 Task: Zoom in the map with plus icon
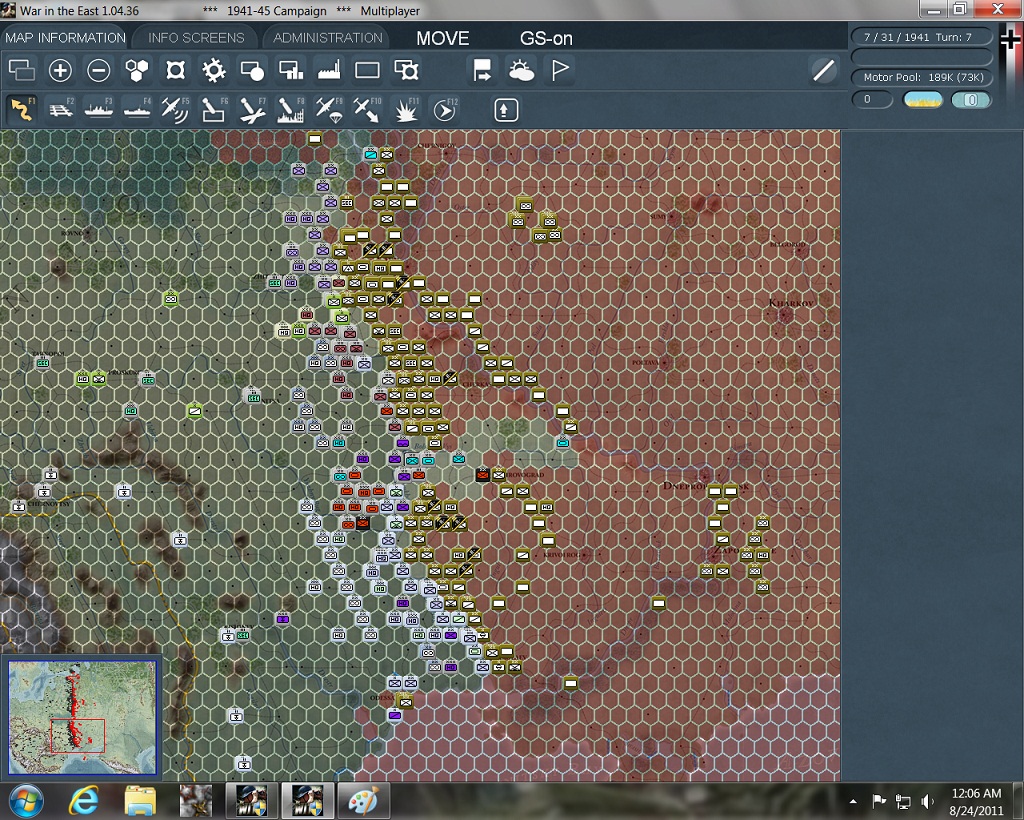pos(60,70)
